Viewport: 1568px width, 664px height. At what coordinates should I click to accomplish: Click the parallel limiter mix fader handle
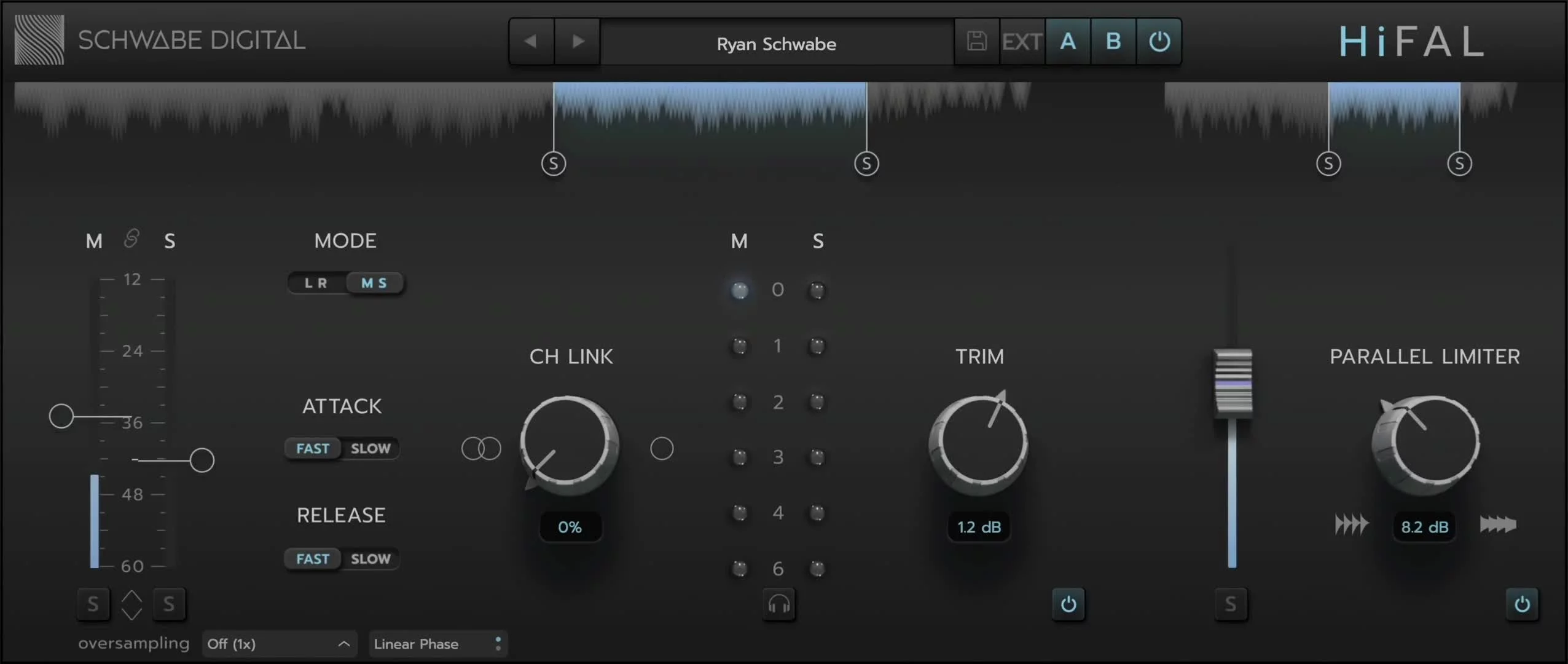1233,383
